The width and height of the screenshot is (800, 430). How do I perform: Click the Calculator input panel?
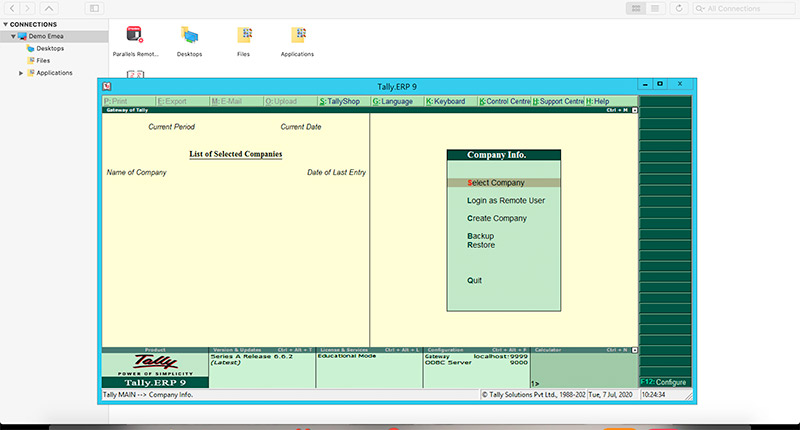pyautogui.click(x=584, y=370)
